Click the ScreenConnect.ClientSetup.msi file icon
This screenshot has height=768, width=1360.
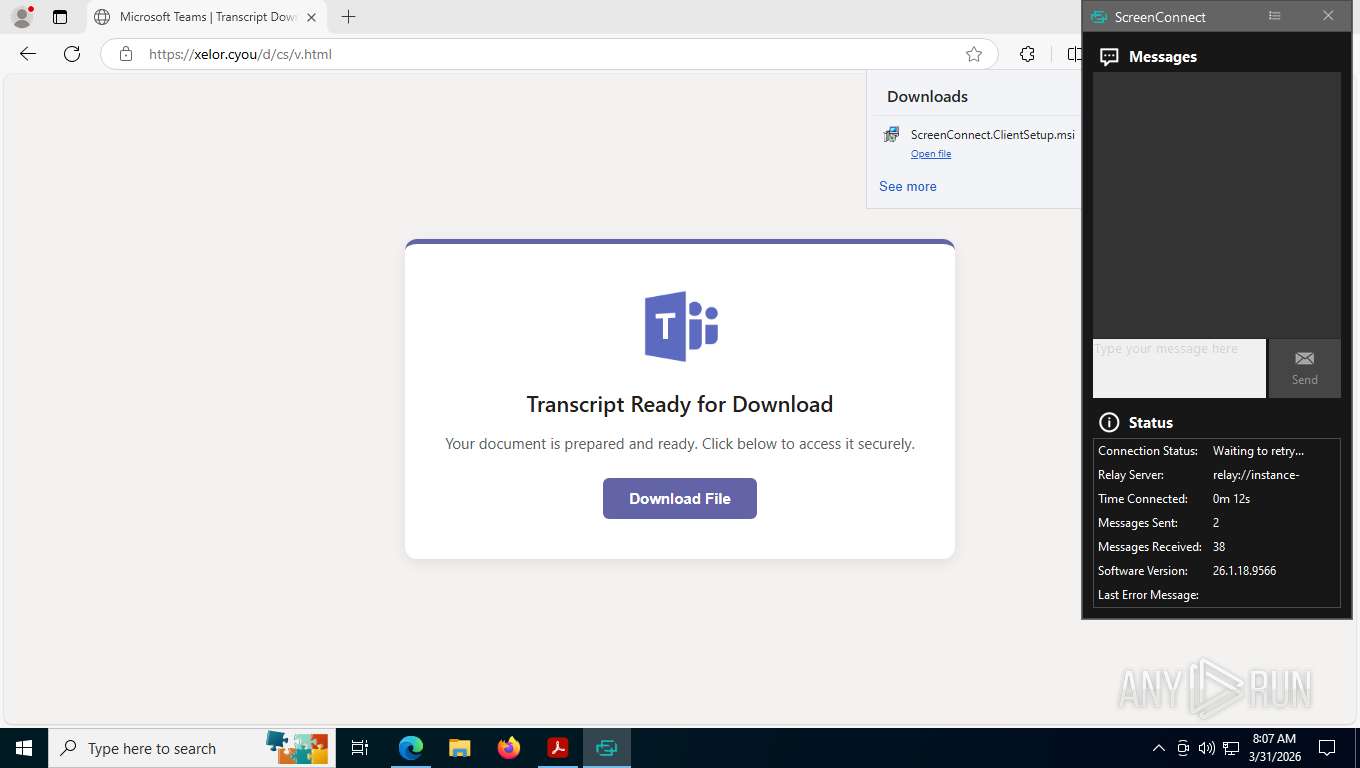(x=891, y=135)
